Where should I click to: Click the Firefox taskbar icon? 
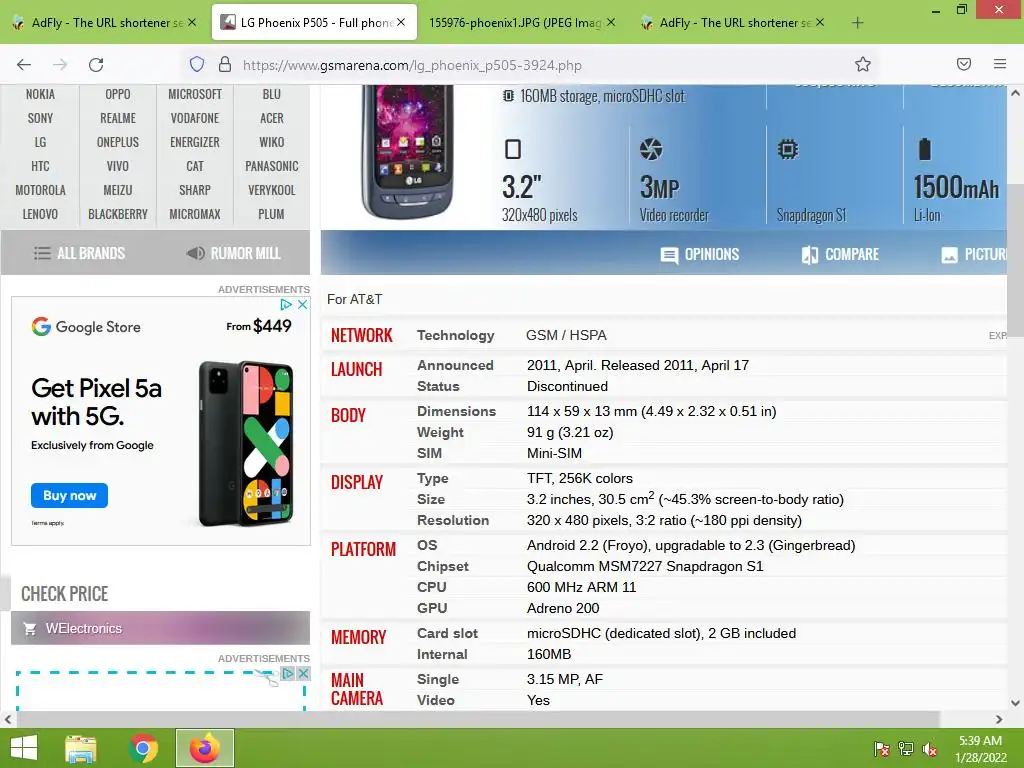coord(205,748)
